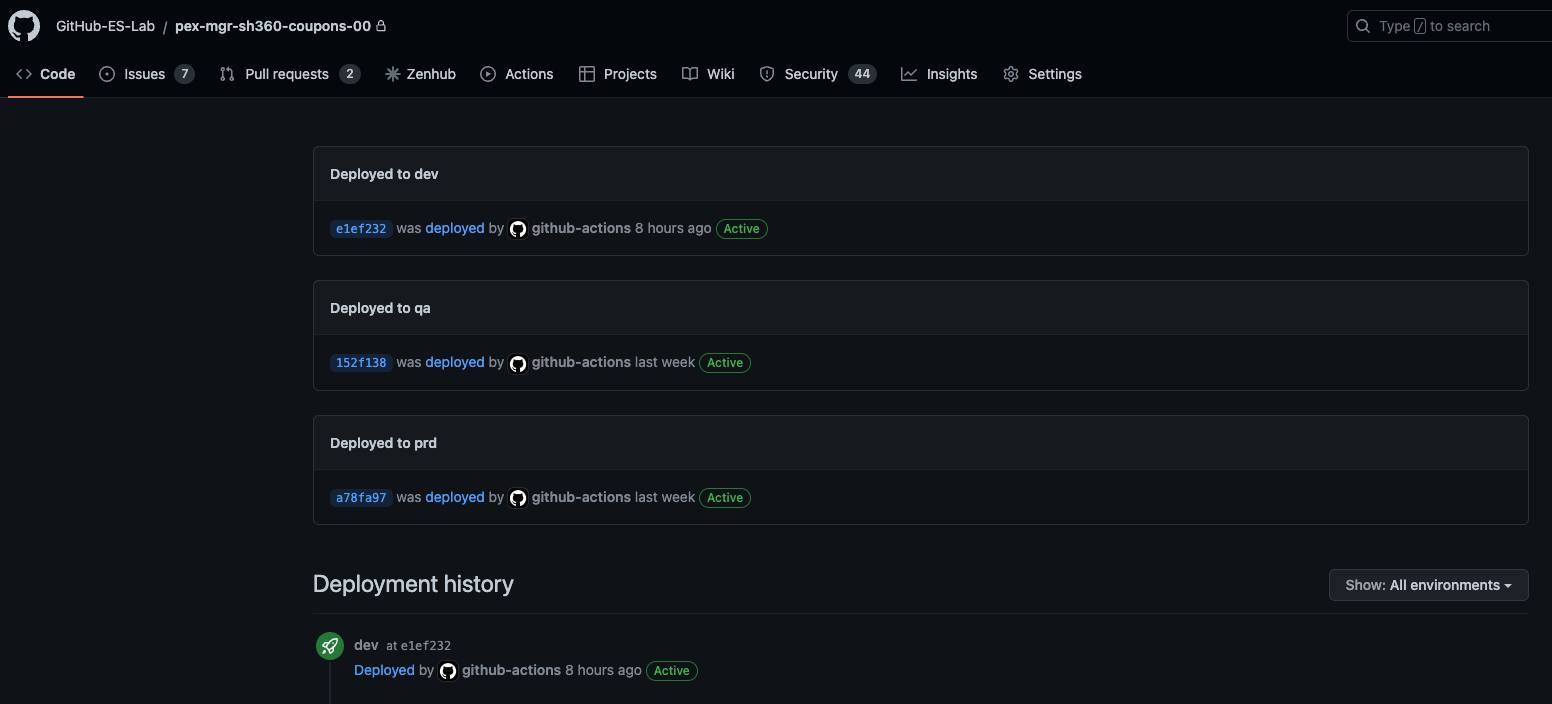Open the Issues tab
1552x704 pixels.
147,74
